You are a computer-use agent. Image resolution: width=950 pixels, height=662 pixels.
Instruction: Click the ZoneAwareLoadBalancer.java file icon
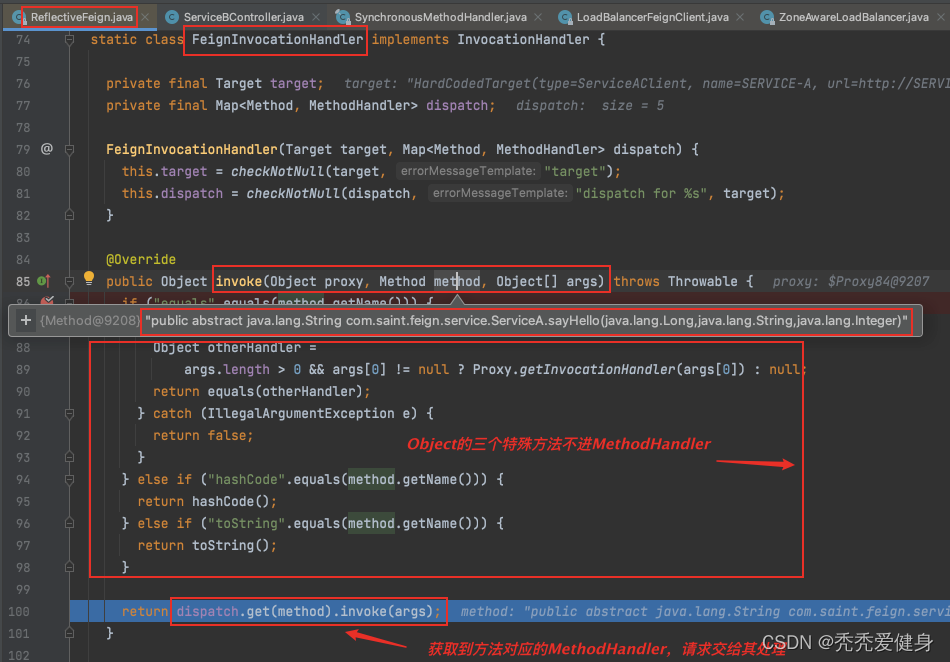(767, 17)
